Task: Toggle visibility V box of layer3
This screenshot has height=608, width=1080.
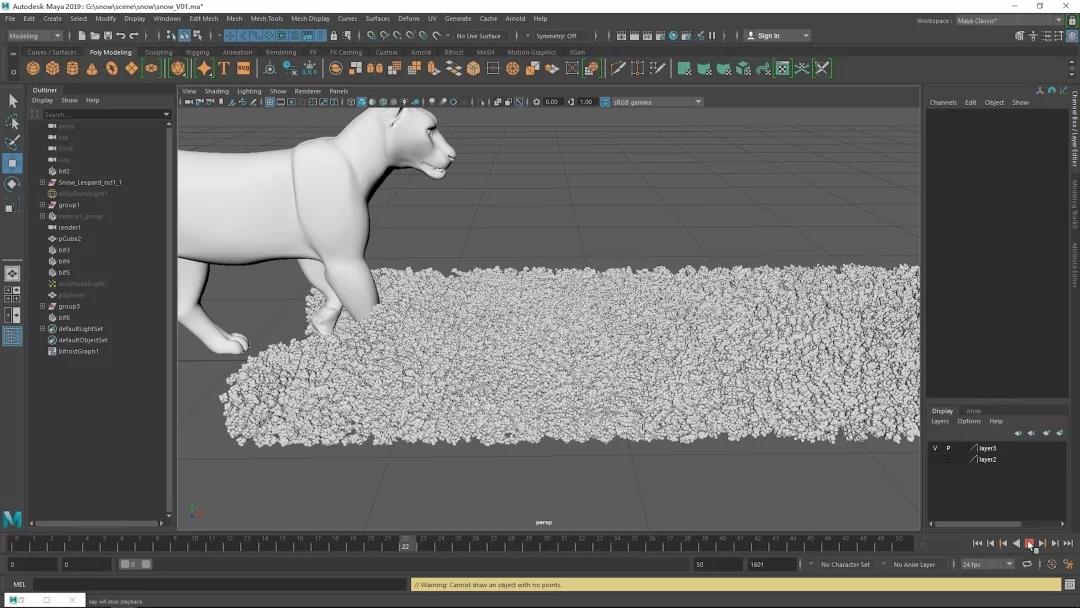Action: (935, 448)
